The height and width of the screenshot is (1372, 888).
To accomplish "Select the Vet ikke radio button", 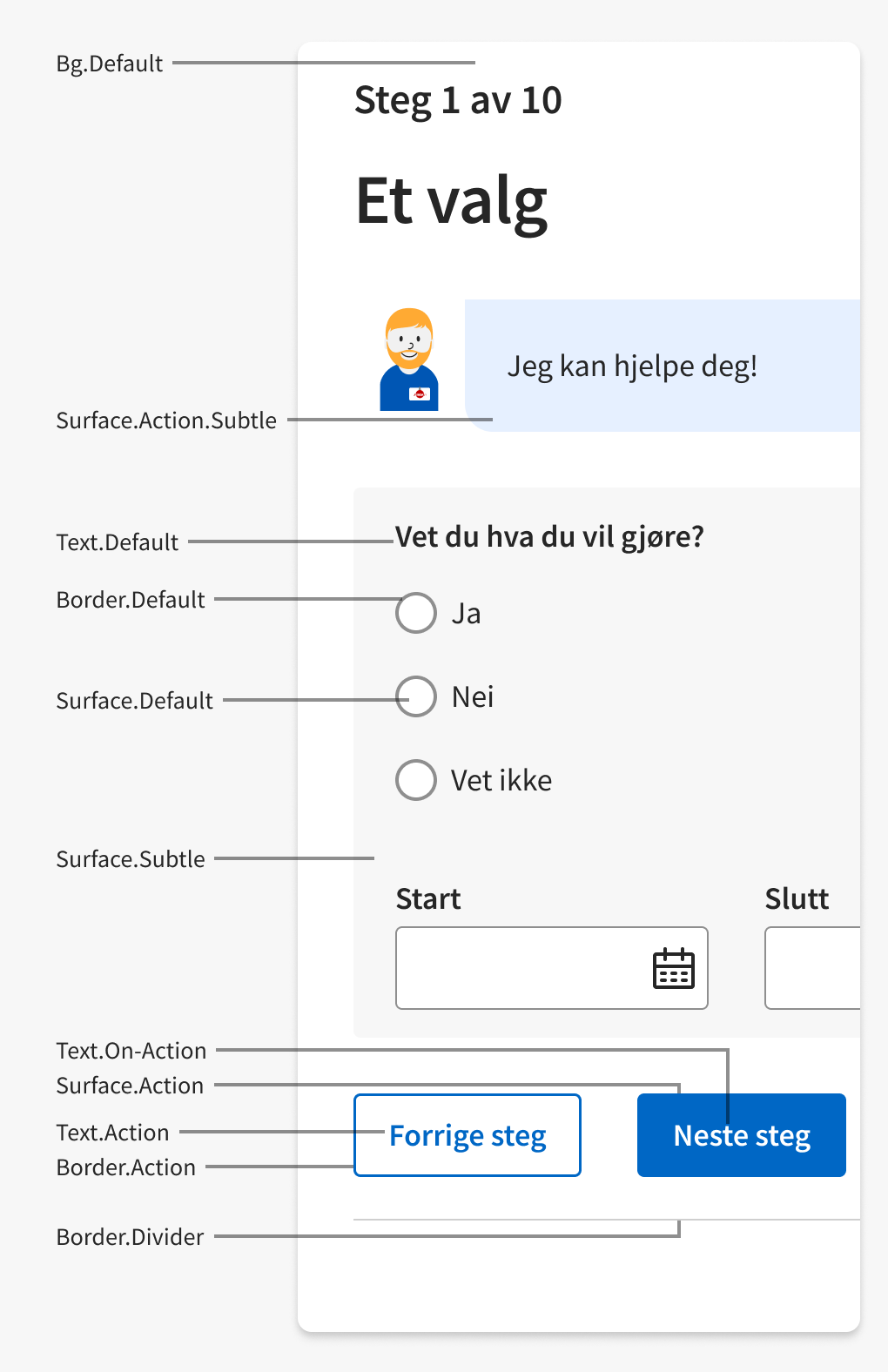I will tap(416, 780).
